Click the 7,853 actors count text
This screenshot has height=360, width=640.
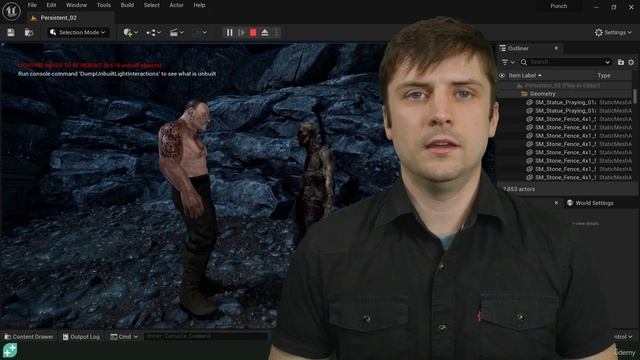518,189
